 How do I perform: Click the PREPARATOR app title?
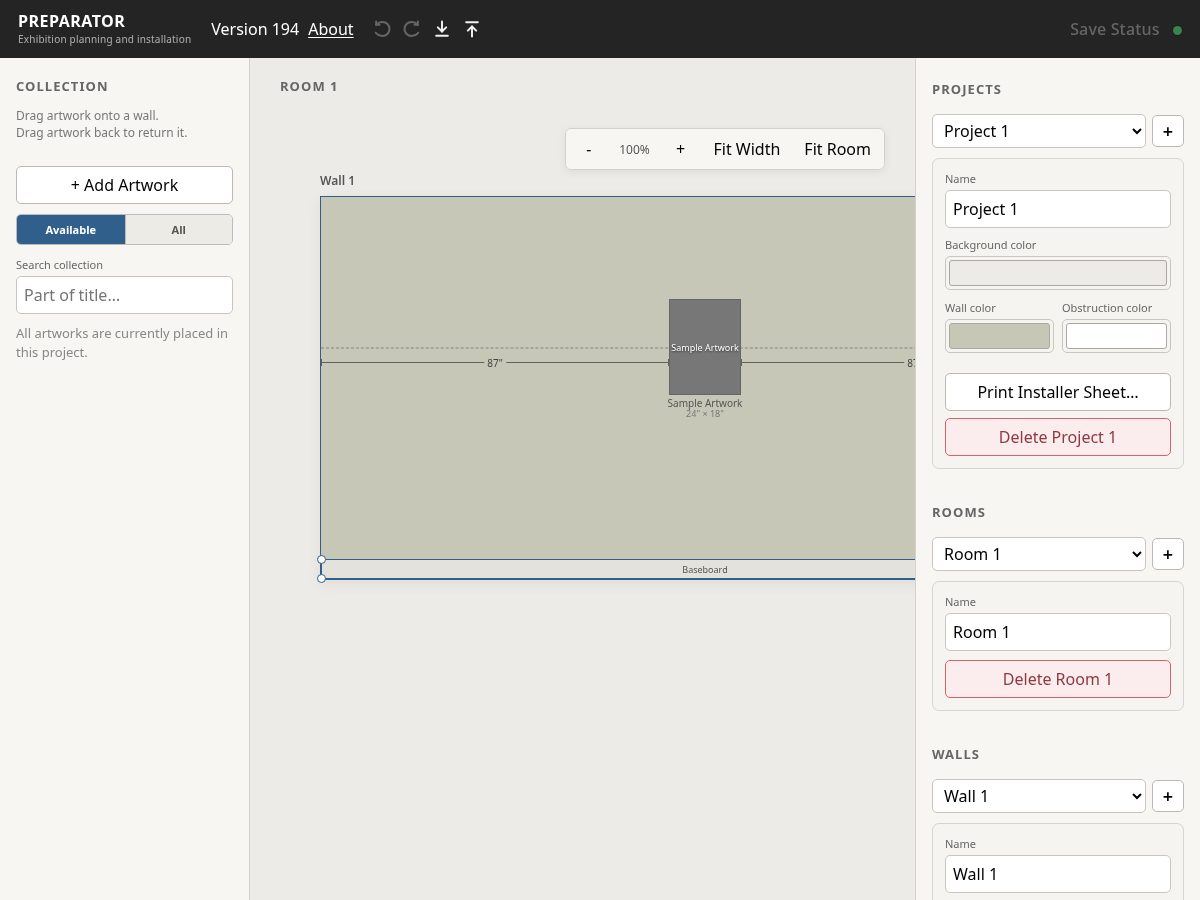click(71, 21)
